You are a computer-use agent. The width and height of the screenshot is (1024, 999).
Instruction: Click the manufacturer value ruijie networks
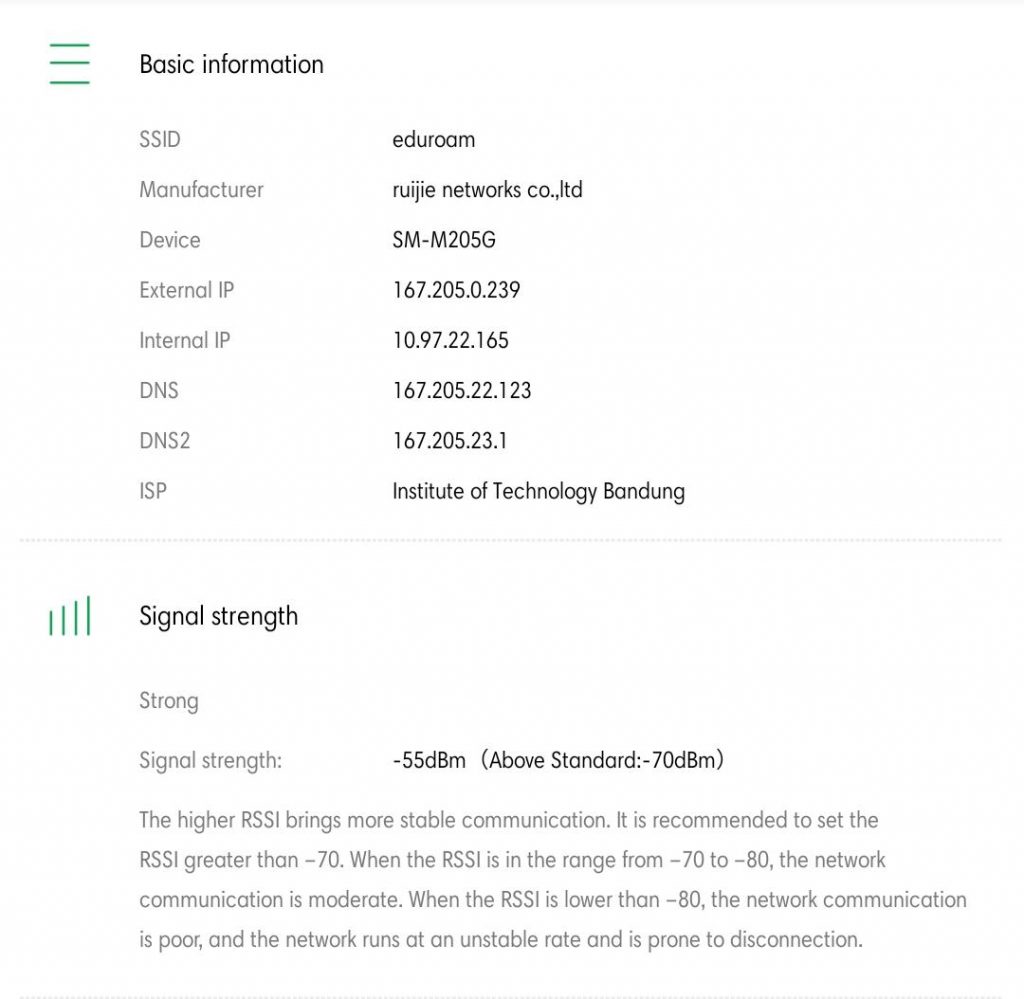tap(487, 189)
